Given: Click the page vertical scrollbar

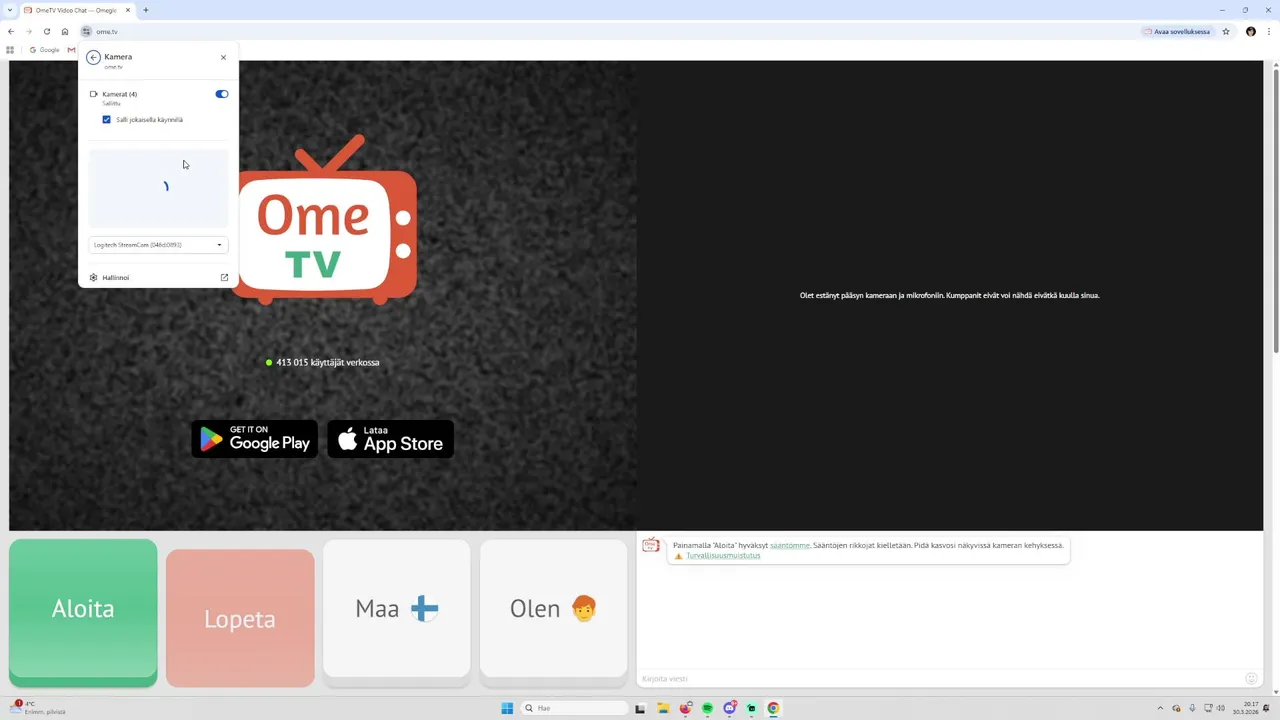Looking at the screenshot, I should click(1275, 210).
